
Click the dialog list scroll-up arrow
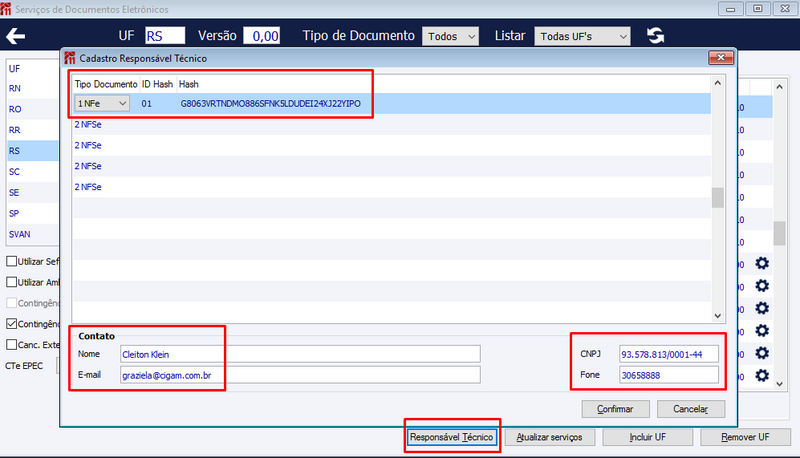717,83
